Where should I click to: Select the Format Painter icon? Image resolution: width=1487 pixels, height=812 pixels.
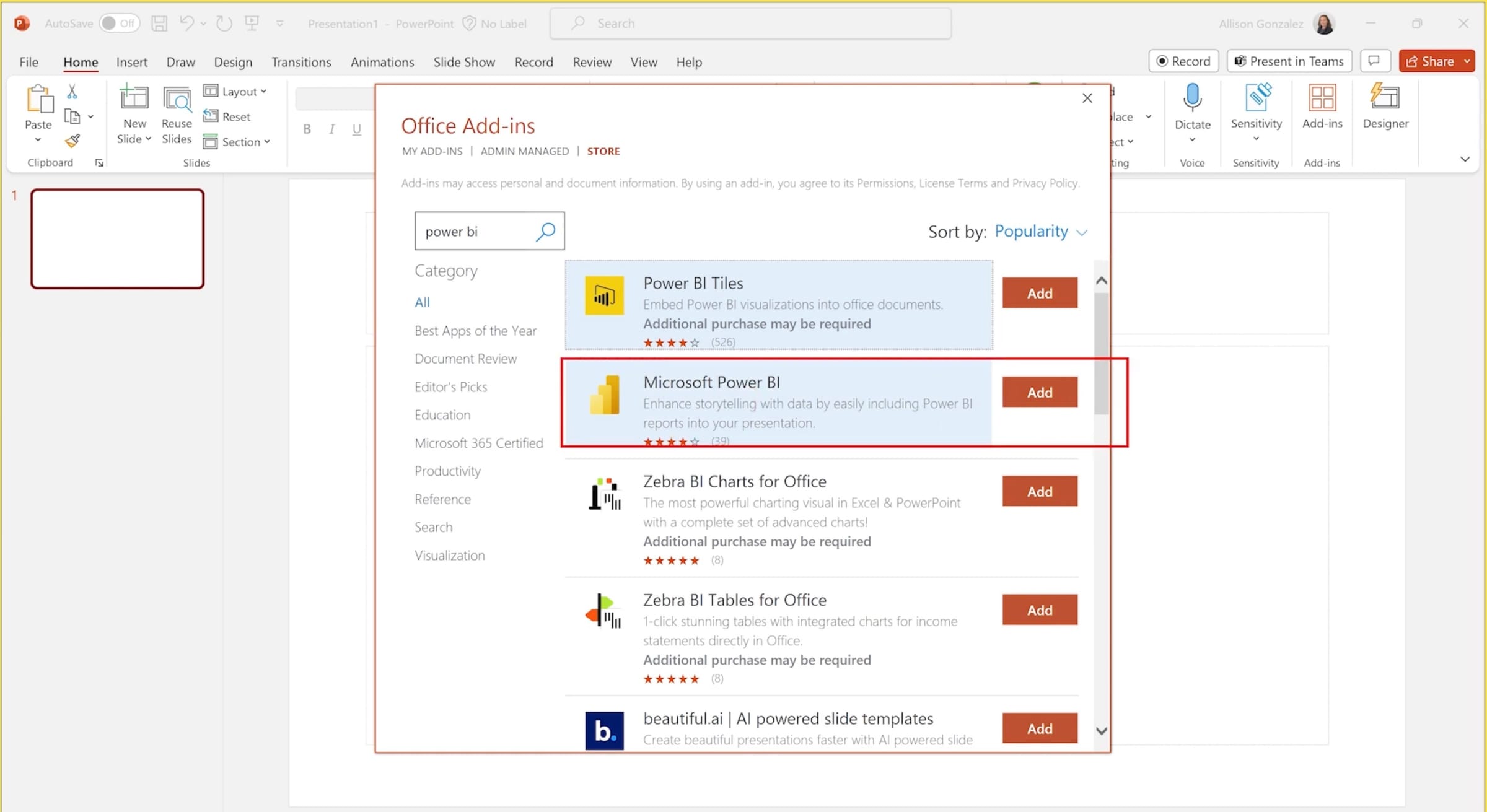(x=72, y=141)
